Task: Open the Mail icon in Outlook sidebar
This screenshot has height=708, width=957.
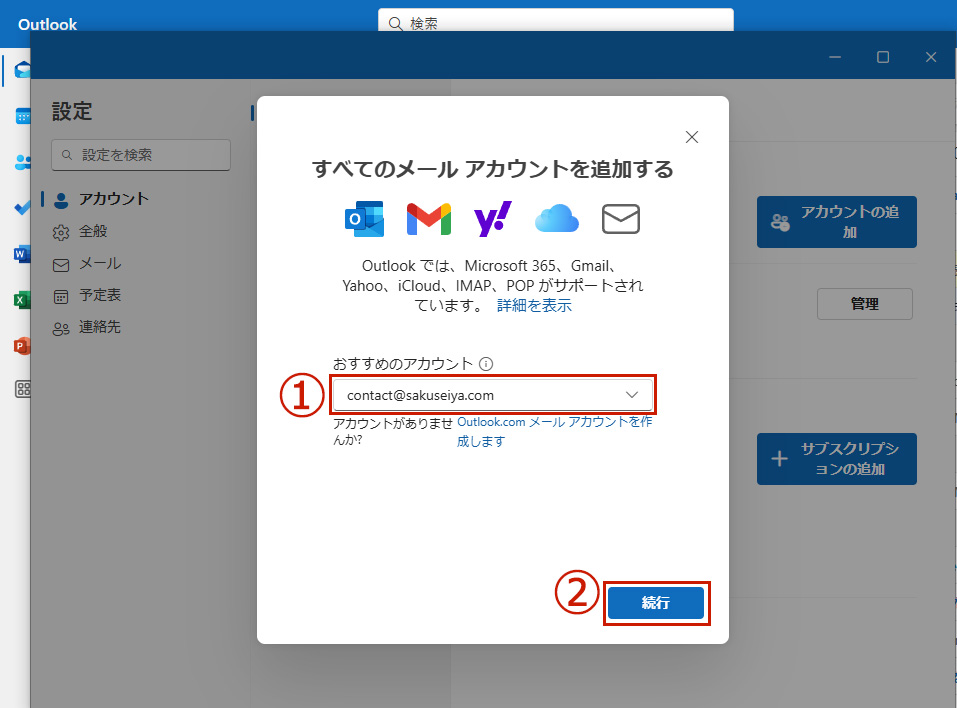Action: click(23, 70)
